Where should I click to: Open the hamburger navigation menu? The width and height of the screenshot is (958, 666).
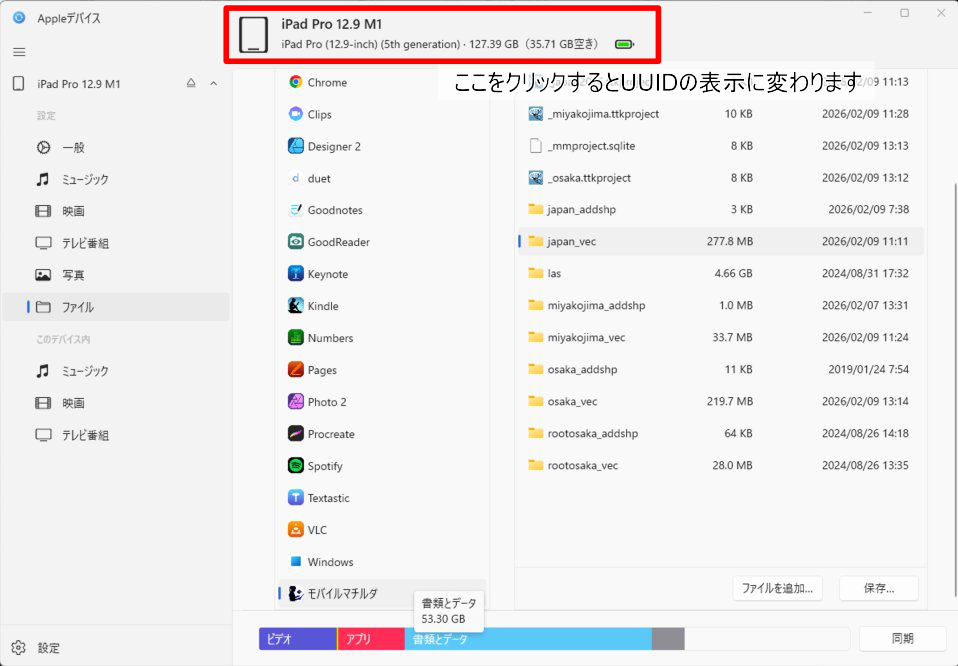pyautogui.click(x=19, y=51)
